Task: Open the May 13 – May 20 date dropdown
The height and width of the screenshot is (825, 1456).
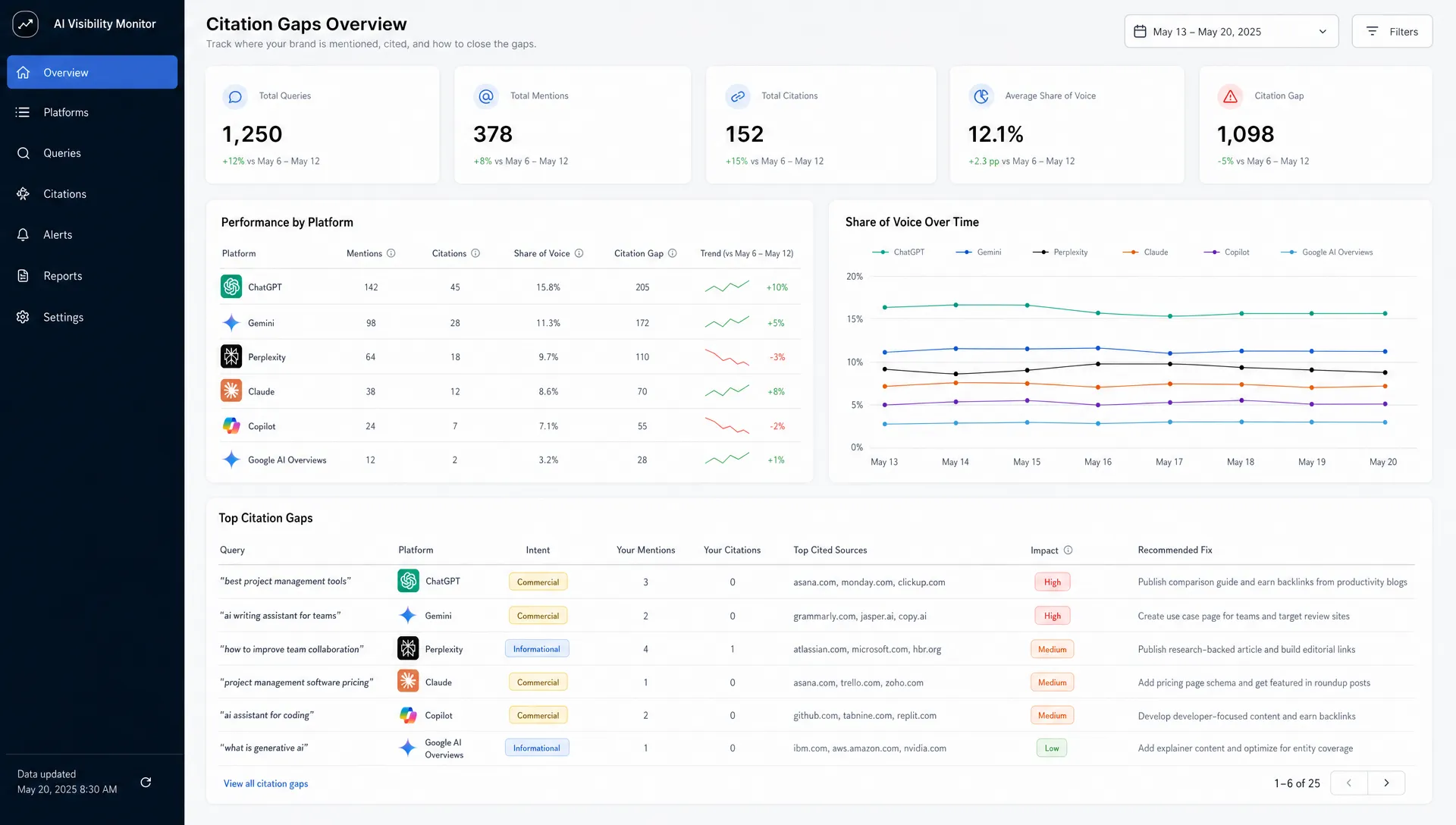Action: point(1231,31)
